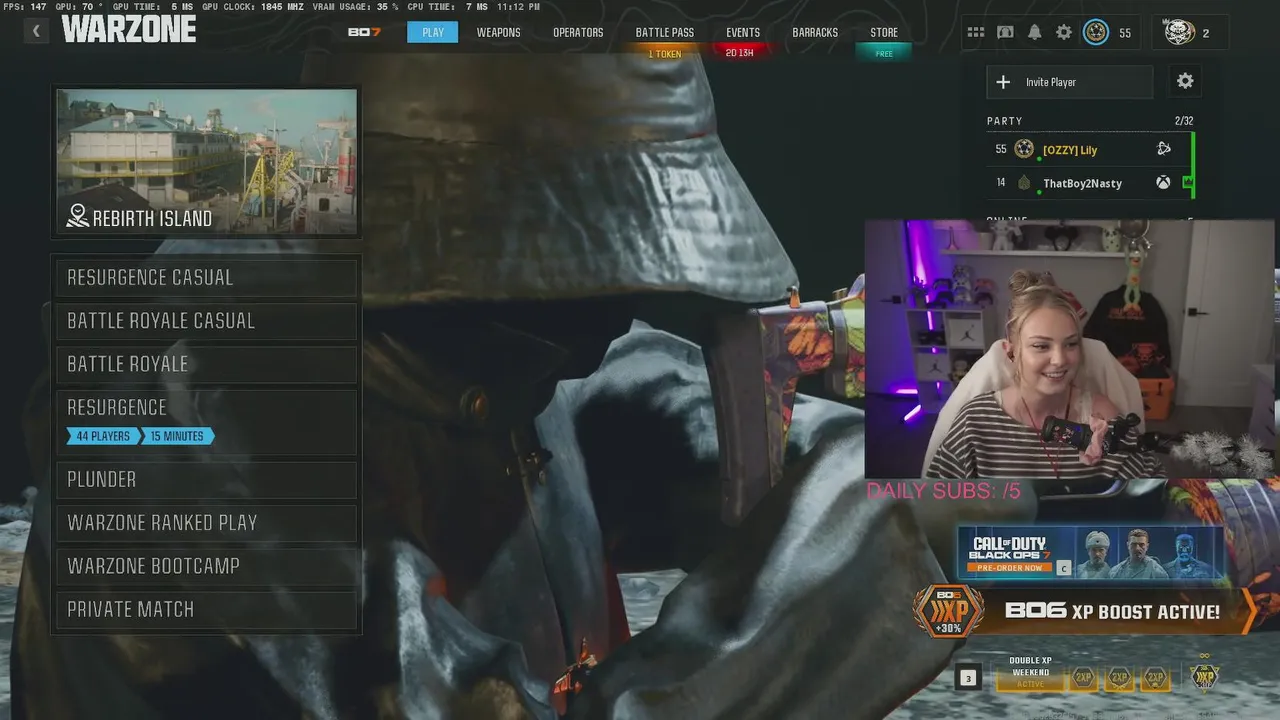Click the Rebirth Island map pin icon
Image resolution: width=1280 pixels, height=720 pixels.
77,216
